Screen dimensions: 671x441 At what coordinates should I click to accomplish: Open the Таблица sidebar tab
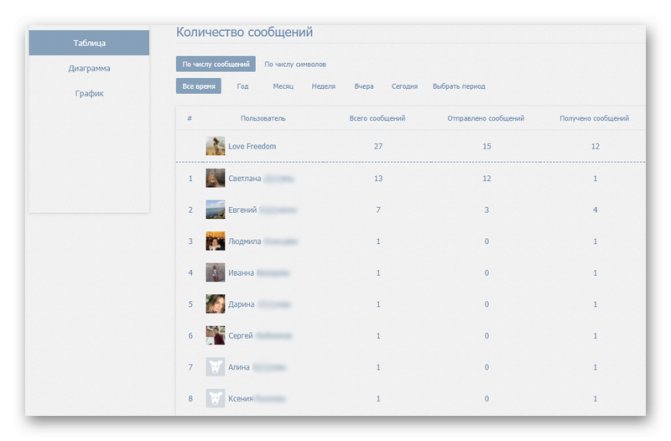(x=89, y=43)
